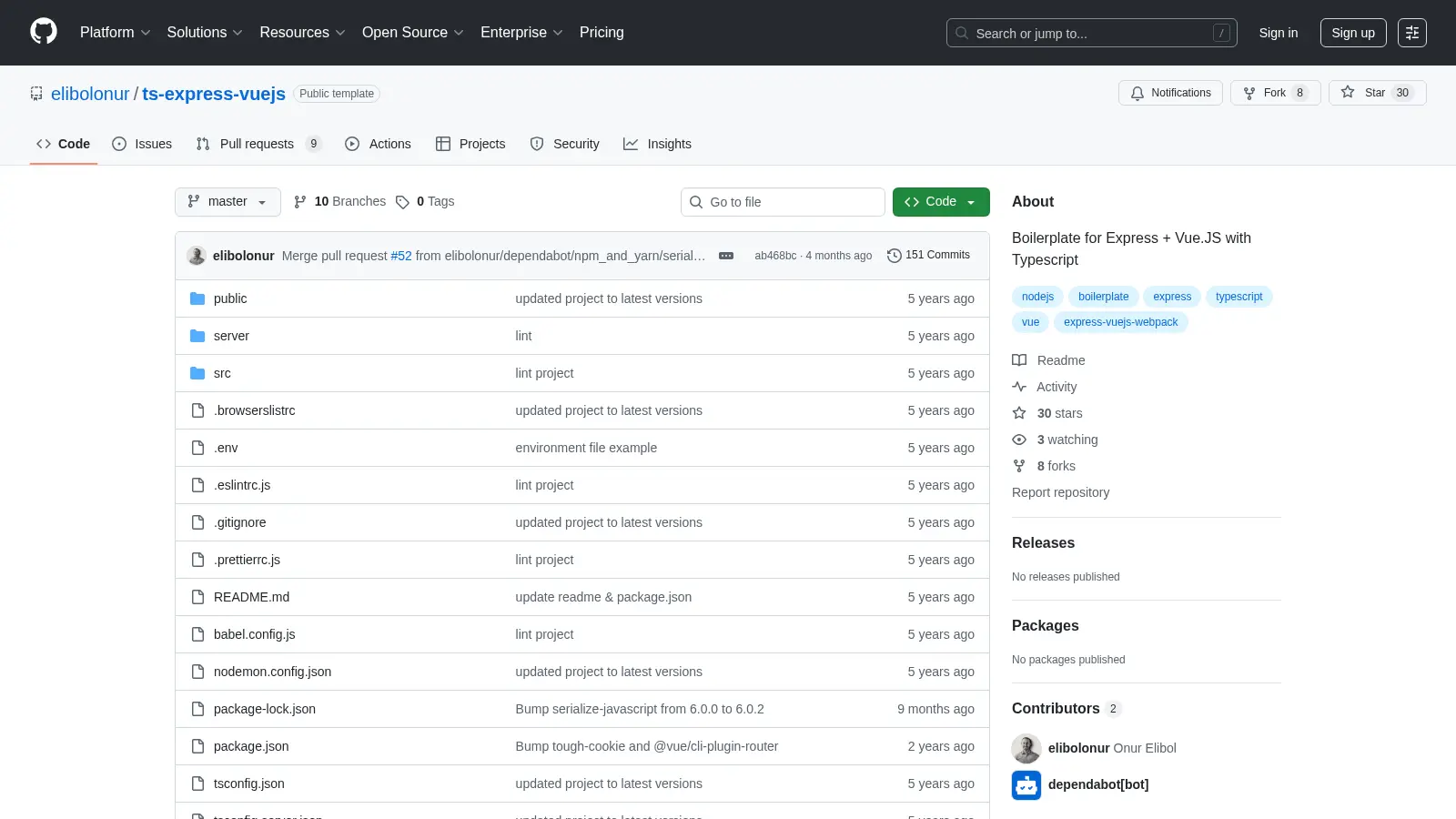Open pull request #52 link

(x=401, y=256)
